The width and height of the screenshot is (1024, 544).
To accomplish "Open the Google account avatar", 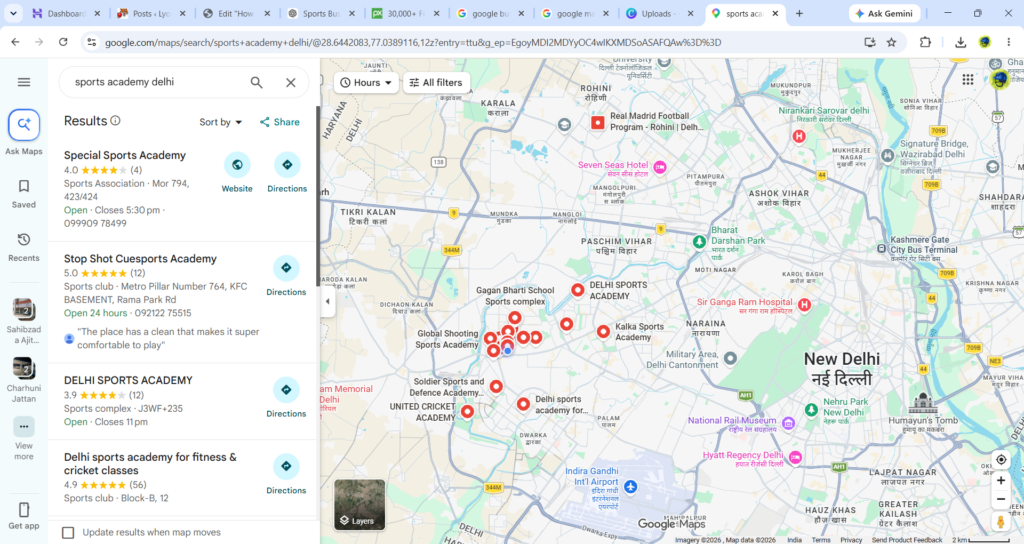I will pyautogui.click(x=1000, y=80).
